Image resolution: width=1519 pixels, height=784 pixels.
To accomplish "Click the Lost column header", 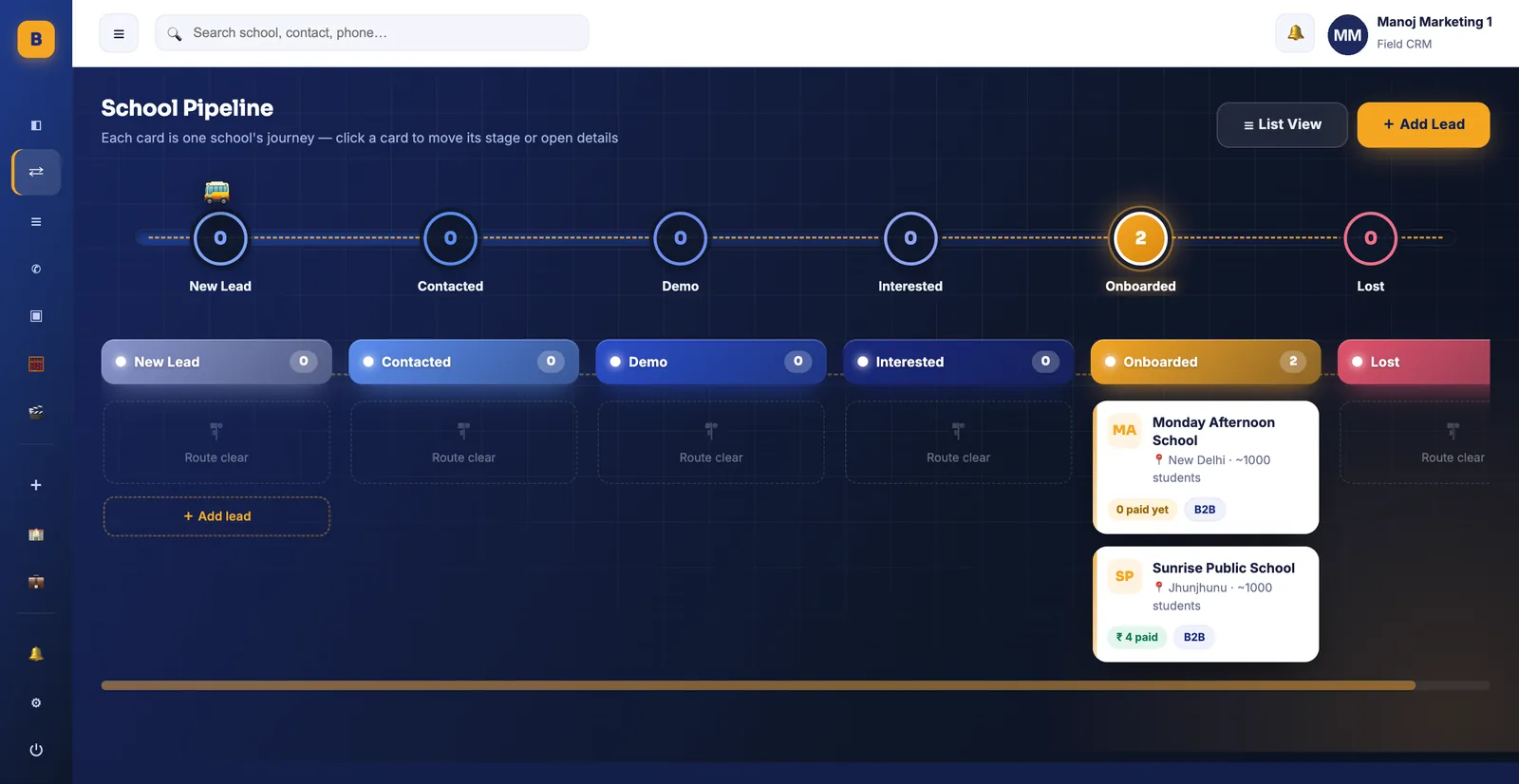I will click(x=1414, y=362).
